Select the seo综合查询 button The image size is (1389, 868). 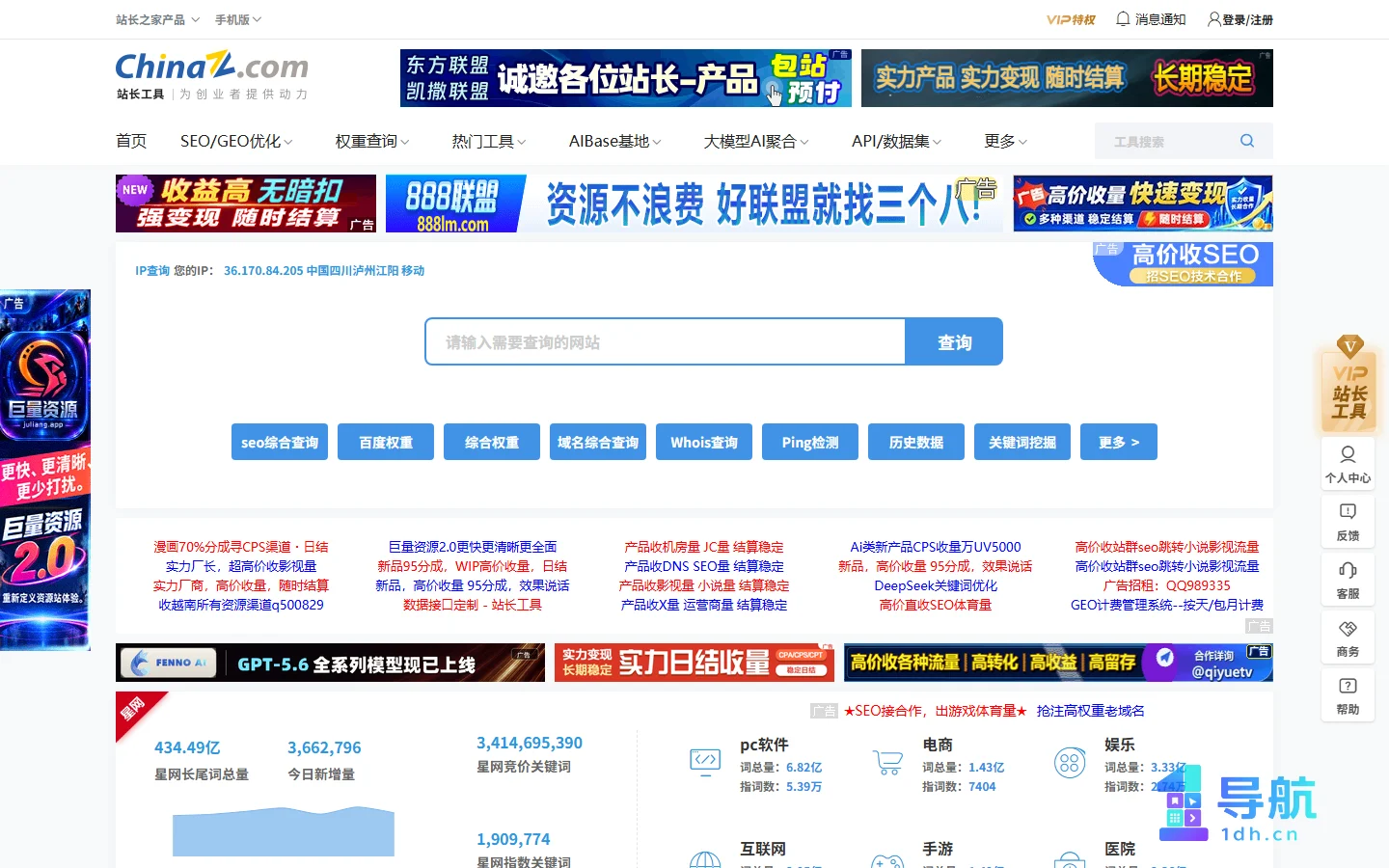(x=280, y=442)
